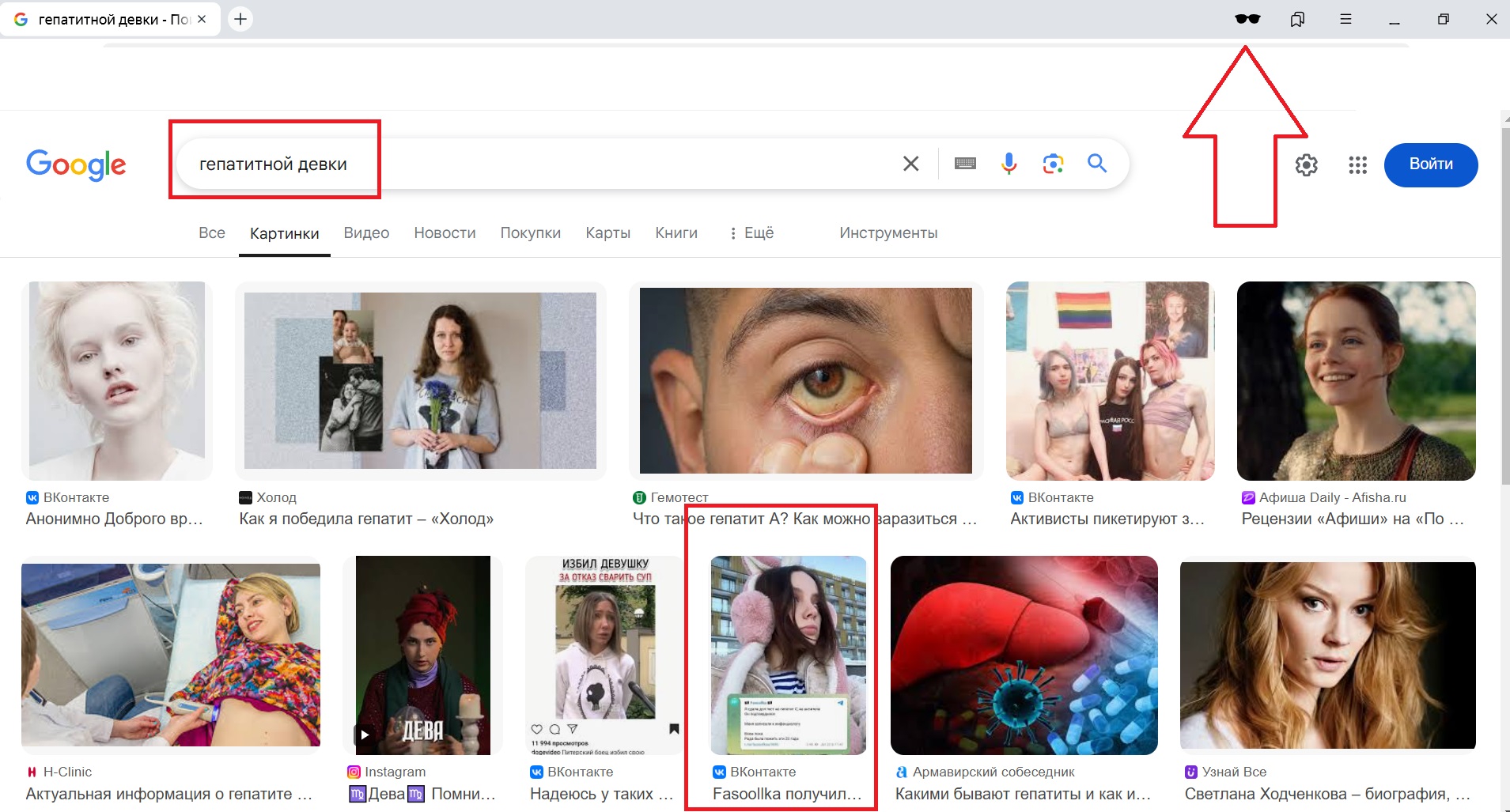Image resolution: width=1510 pixels, height=812 pixels.
Task: Open the Холод woman with flowers thumbnail
Action: pos(421,380)
